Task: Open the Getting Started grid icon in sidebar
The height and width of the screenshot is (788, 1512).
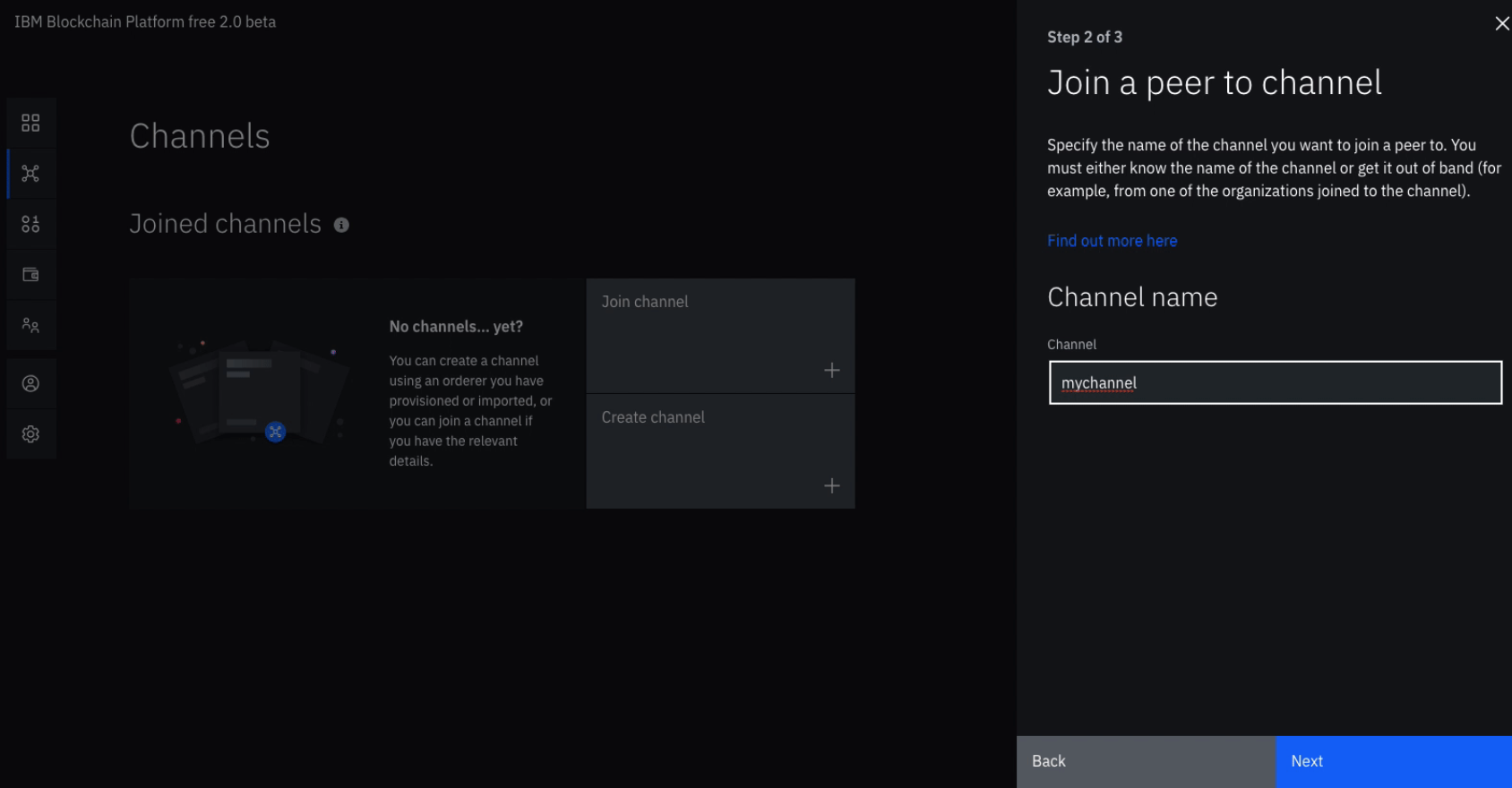Action: [x=30, y=123]
